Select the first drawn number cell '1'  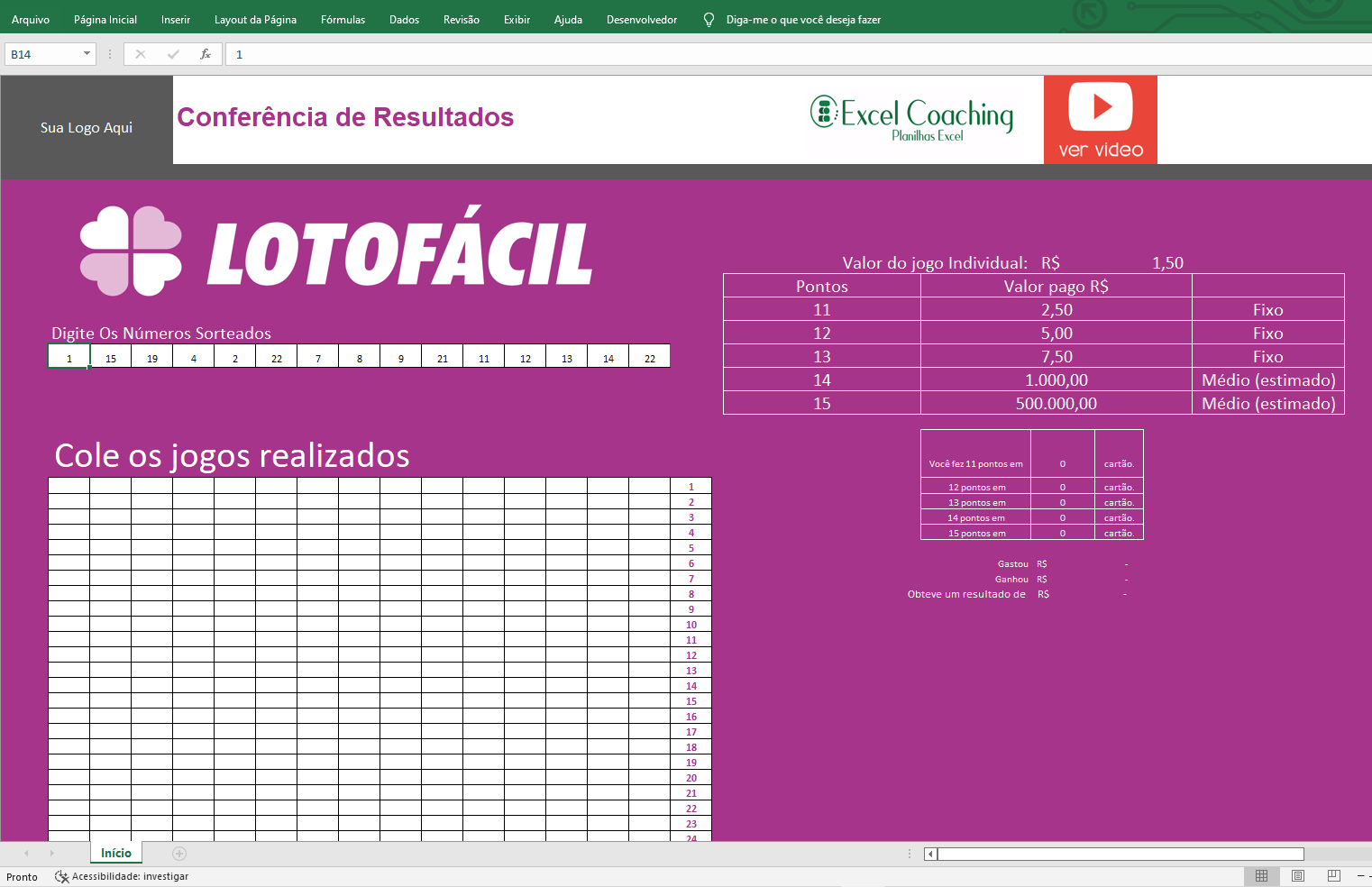tap(69, 358)
